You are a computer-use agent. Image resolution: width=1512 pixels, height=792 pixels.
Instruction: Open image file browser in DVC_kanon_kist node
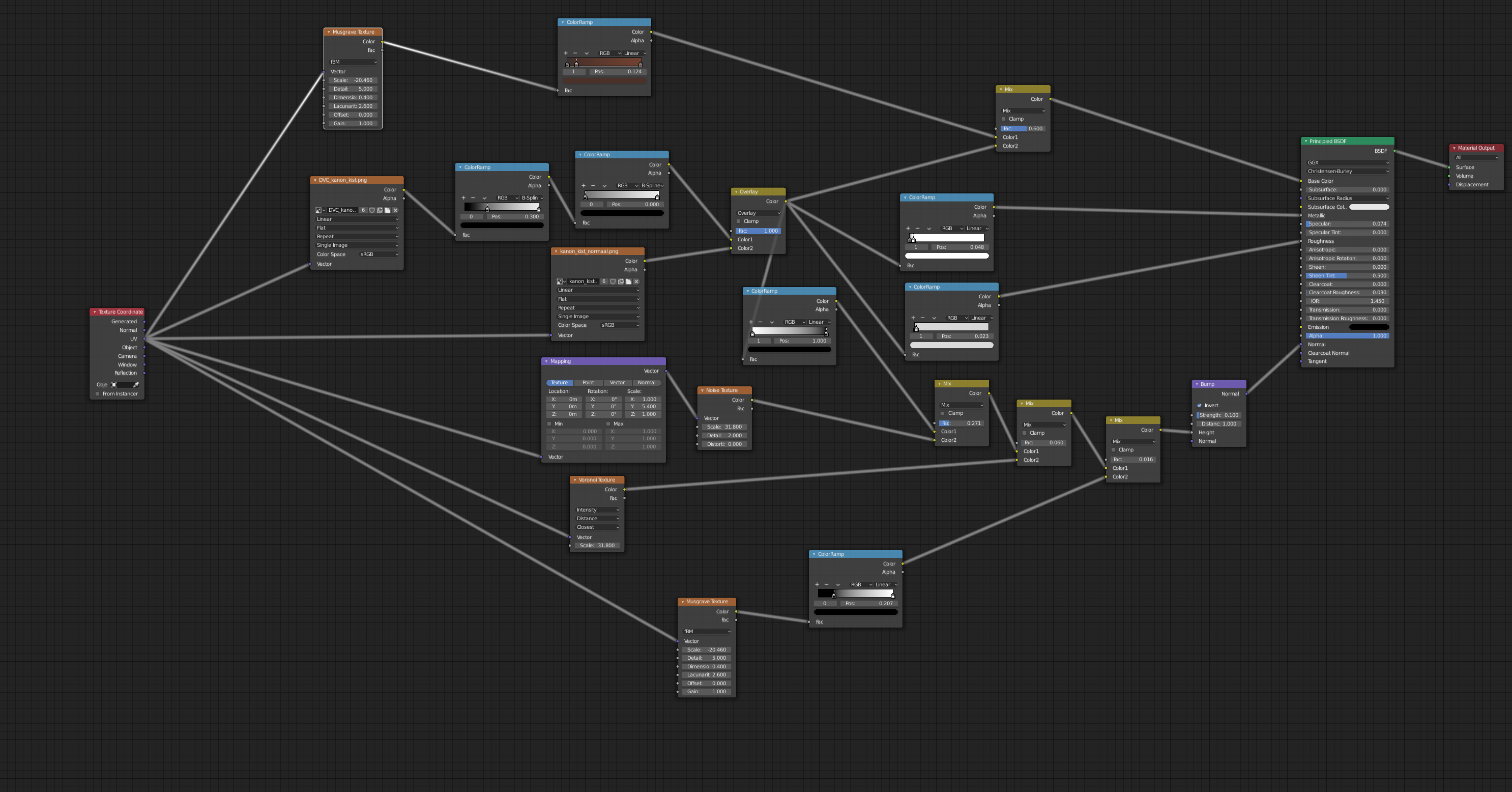(387, 210)
